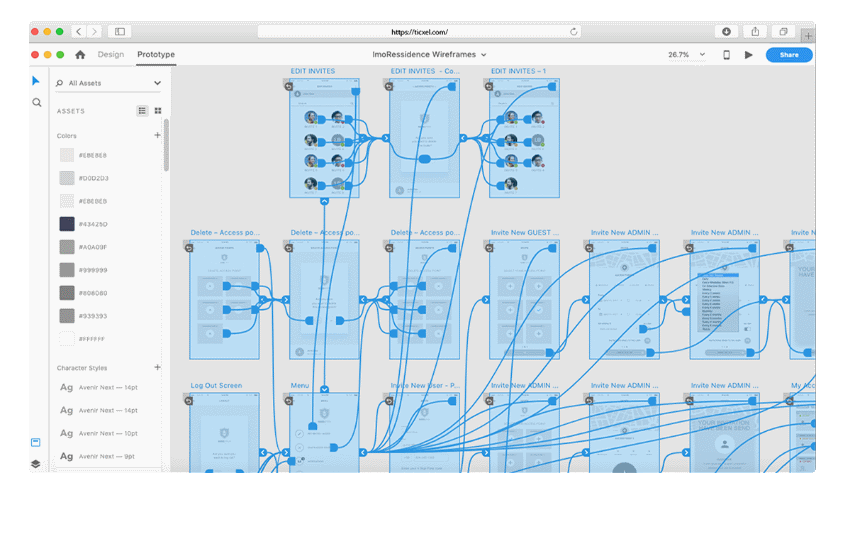The image size is (858, 535).
Task: Select the #FFFFFF color swatch
Action: (67, 339)
